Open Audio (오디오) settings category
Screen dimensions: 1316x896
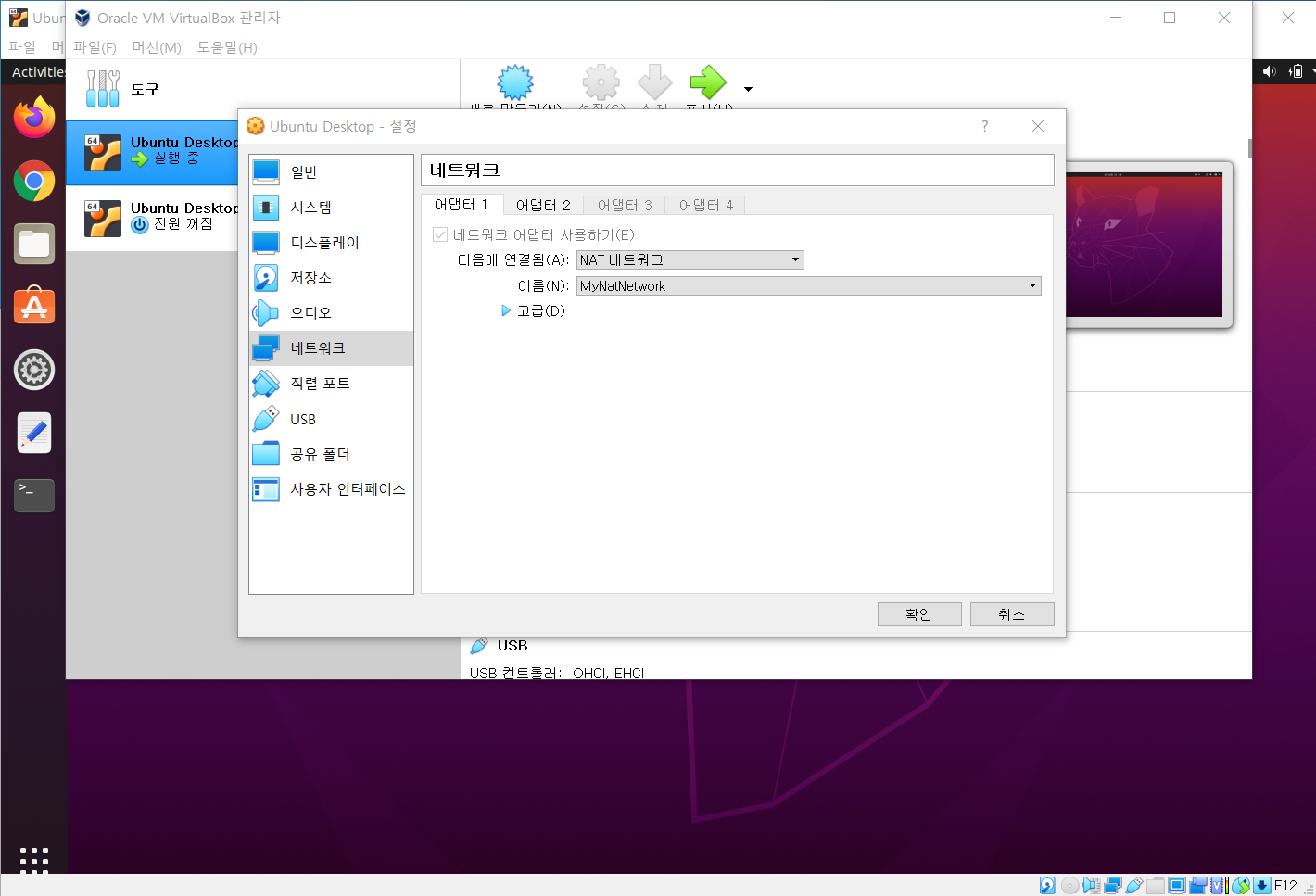331,313
